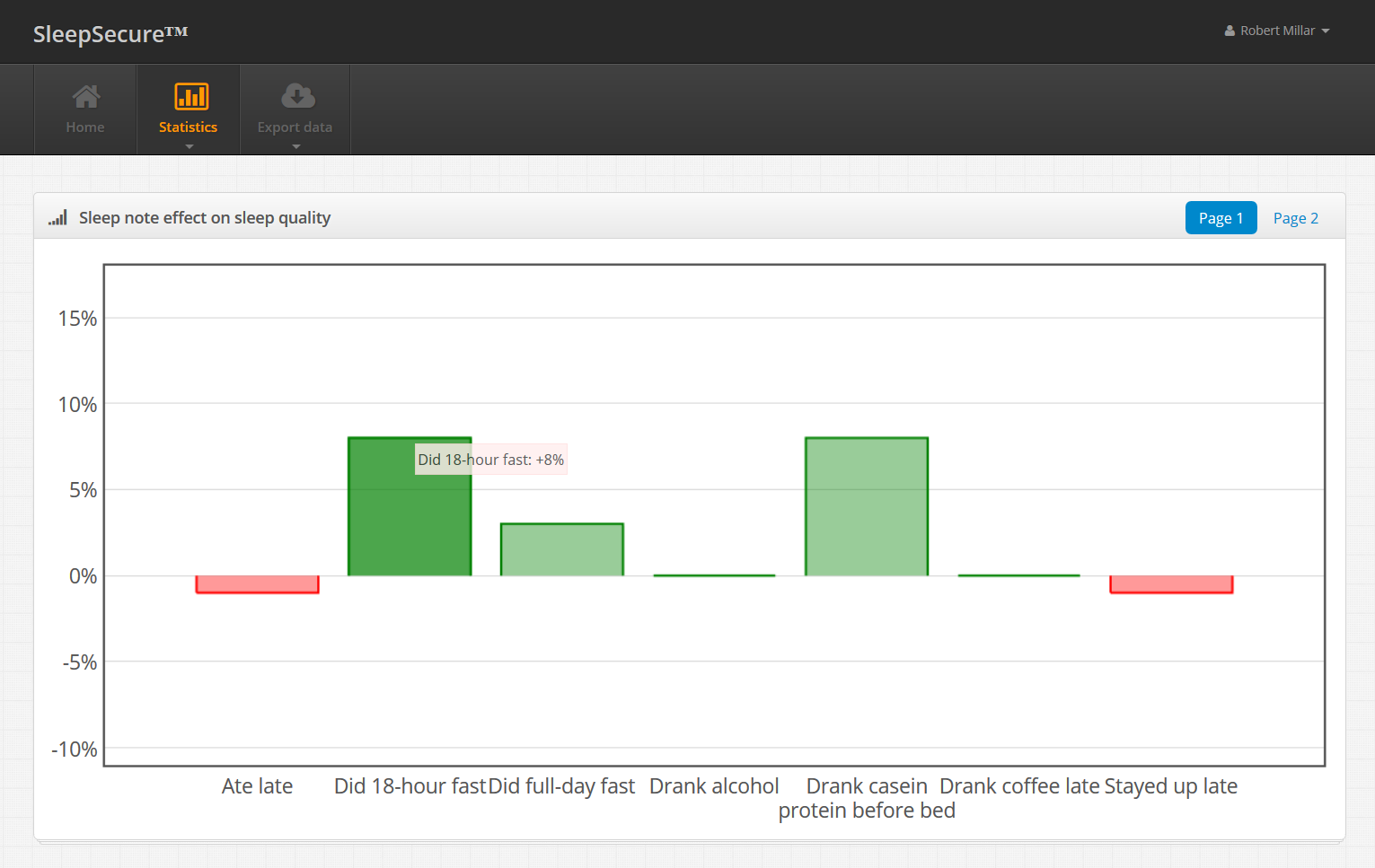Click the 'Did 18-hour fast' axis label
Viewport: 1375px width, 868px height.
[x=410, y=786]
